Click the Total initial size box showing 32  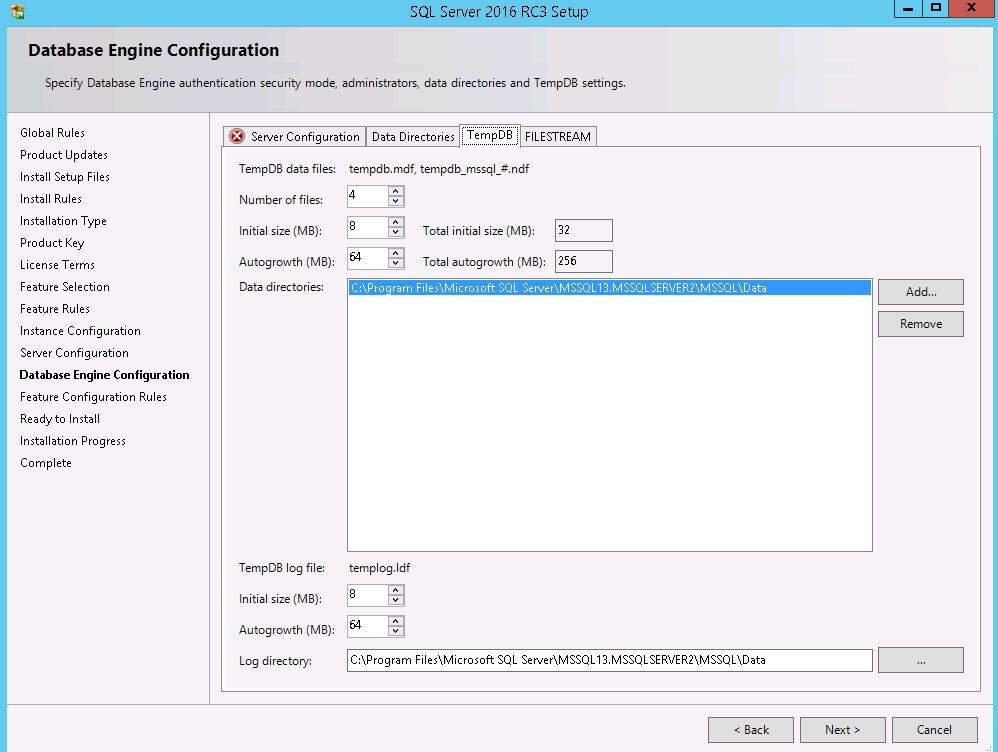(x=584, y=231)
